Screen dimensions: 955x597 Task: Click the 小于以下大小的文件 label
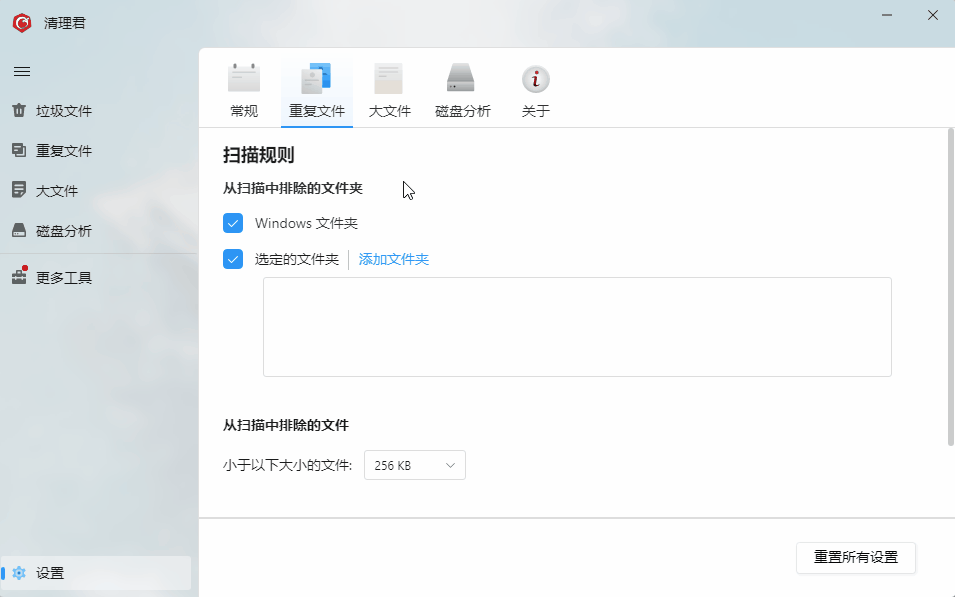pyautogui.click(x=287, y=465)
